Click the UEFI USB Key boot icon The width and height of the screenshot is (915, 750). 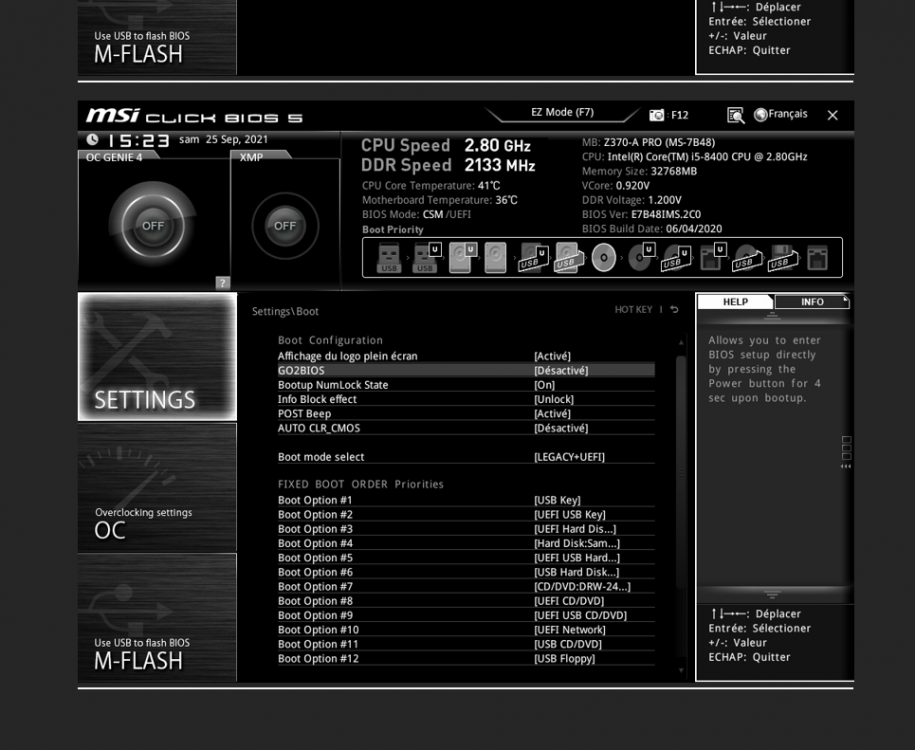pos(425,257)
